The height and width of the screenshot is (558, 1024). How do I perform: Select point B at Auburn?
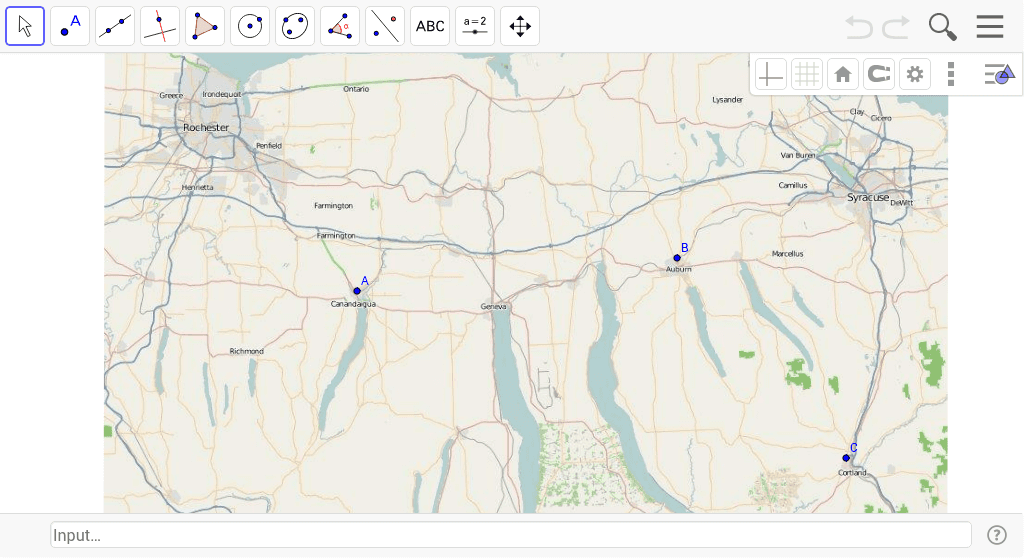pos(677,258)
